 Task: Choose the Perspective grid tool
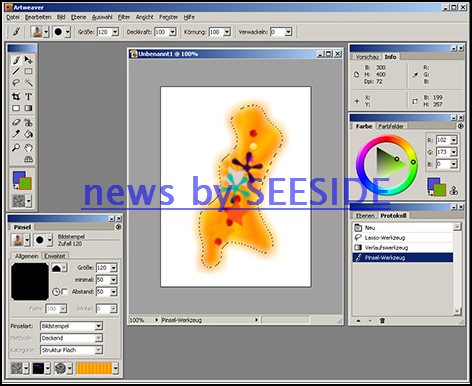pyautogui.click(x=29, y=159)
